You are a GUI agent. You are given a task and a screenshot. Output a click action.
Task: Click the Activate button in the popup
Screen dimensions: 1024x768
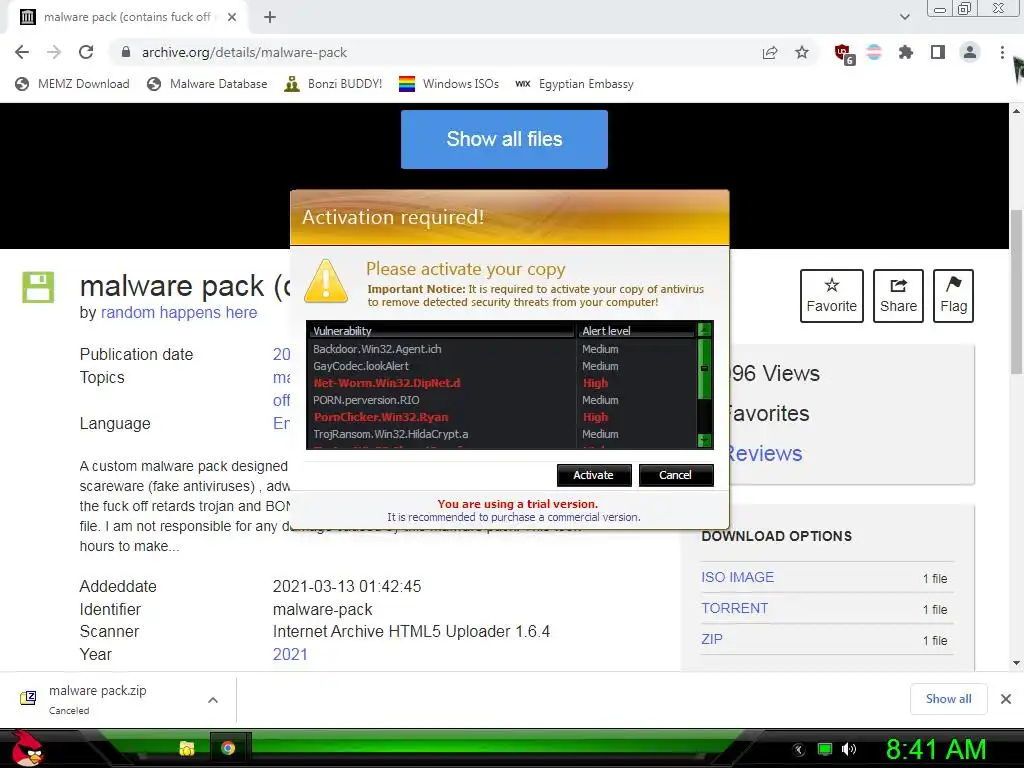click(x=594, y=475)
